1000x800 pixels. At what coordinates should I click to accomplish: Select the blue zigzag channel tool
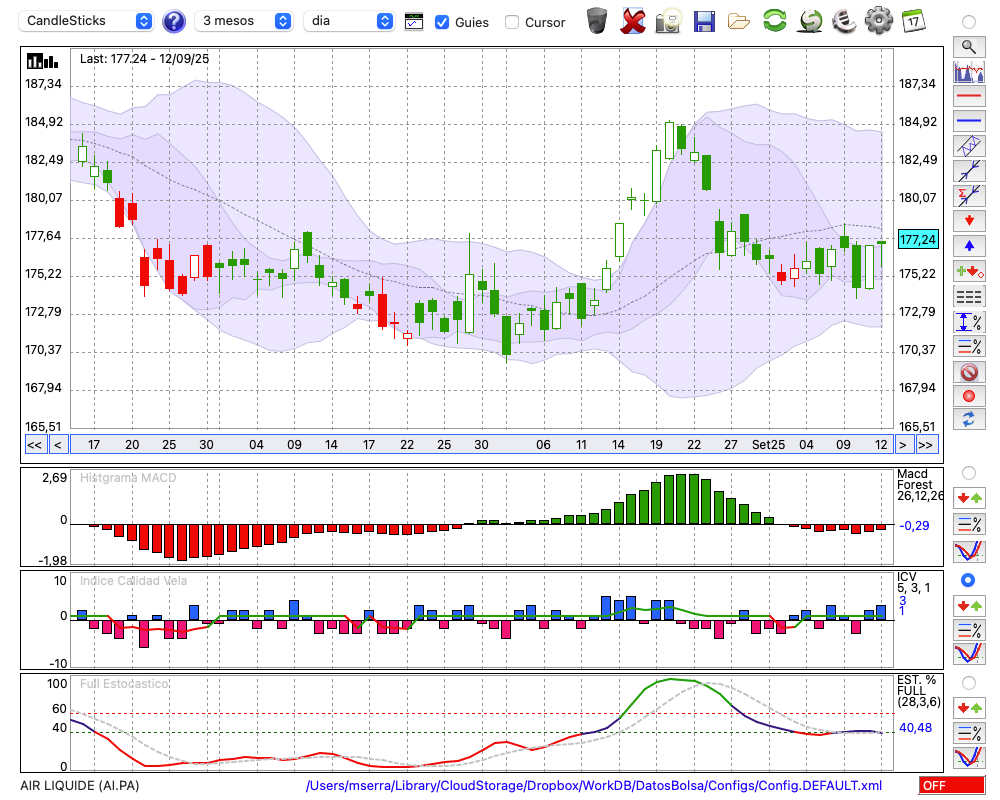click(x=969, y=145)
